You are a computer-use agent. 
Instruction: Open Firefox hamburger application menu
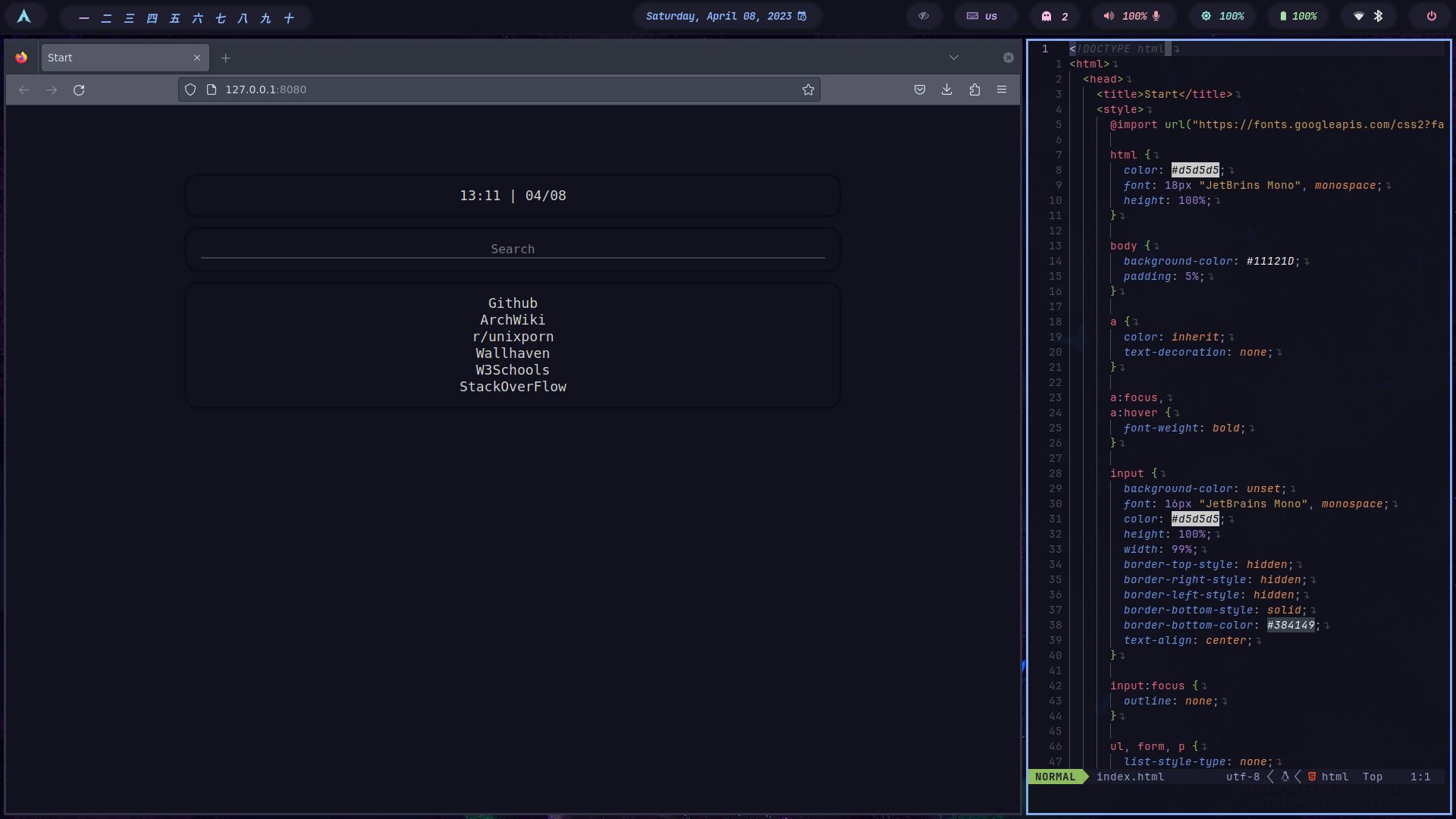(1002, 90)
